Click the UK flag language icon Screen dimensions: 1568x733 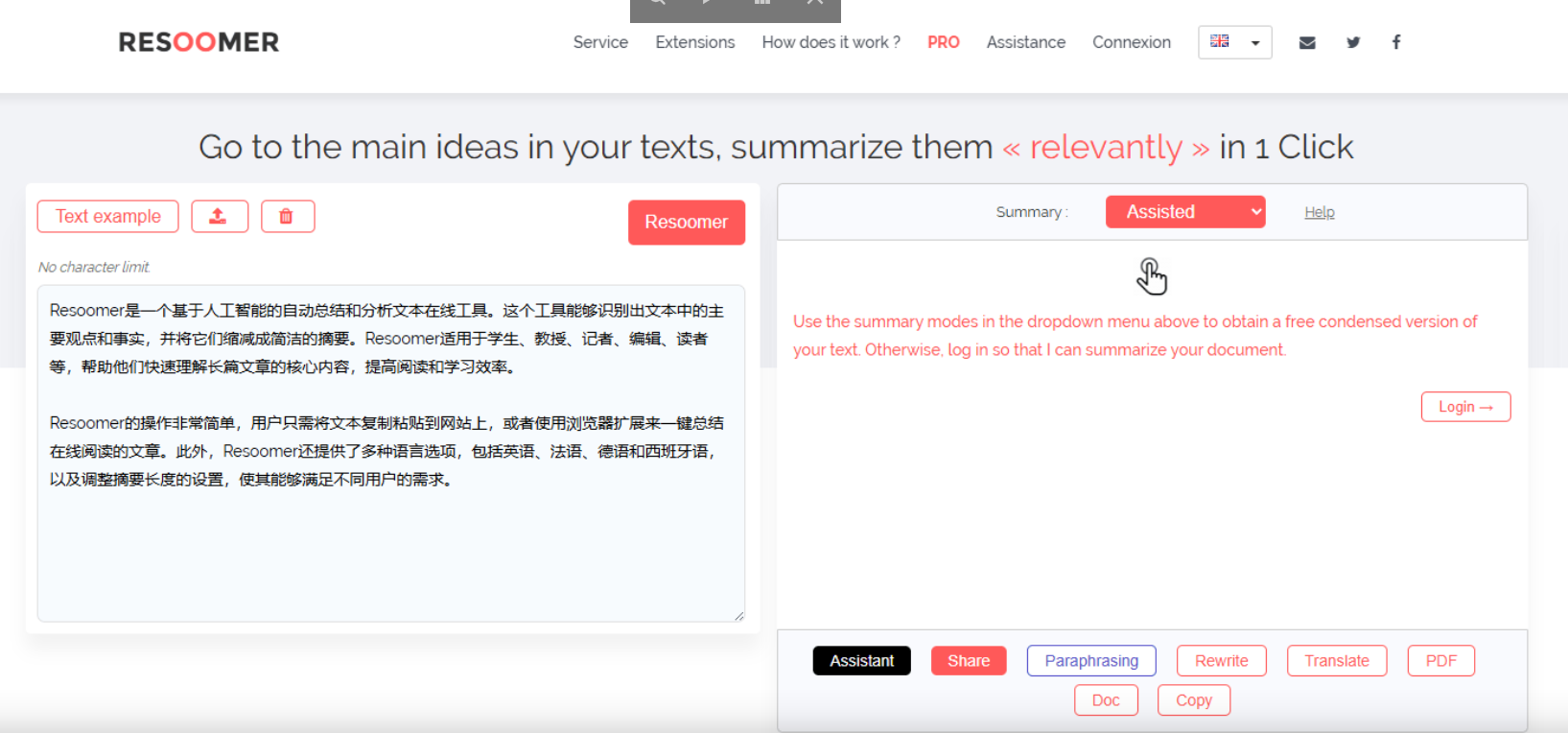pyautogui.click(x=1220, y=41)
